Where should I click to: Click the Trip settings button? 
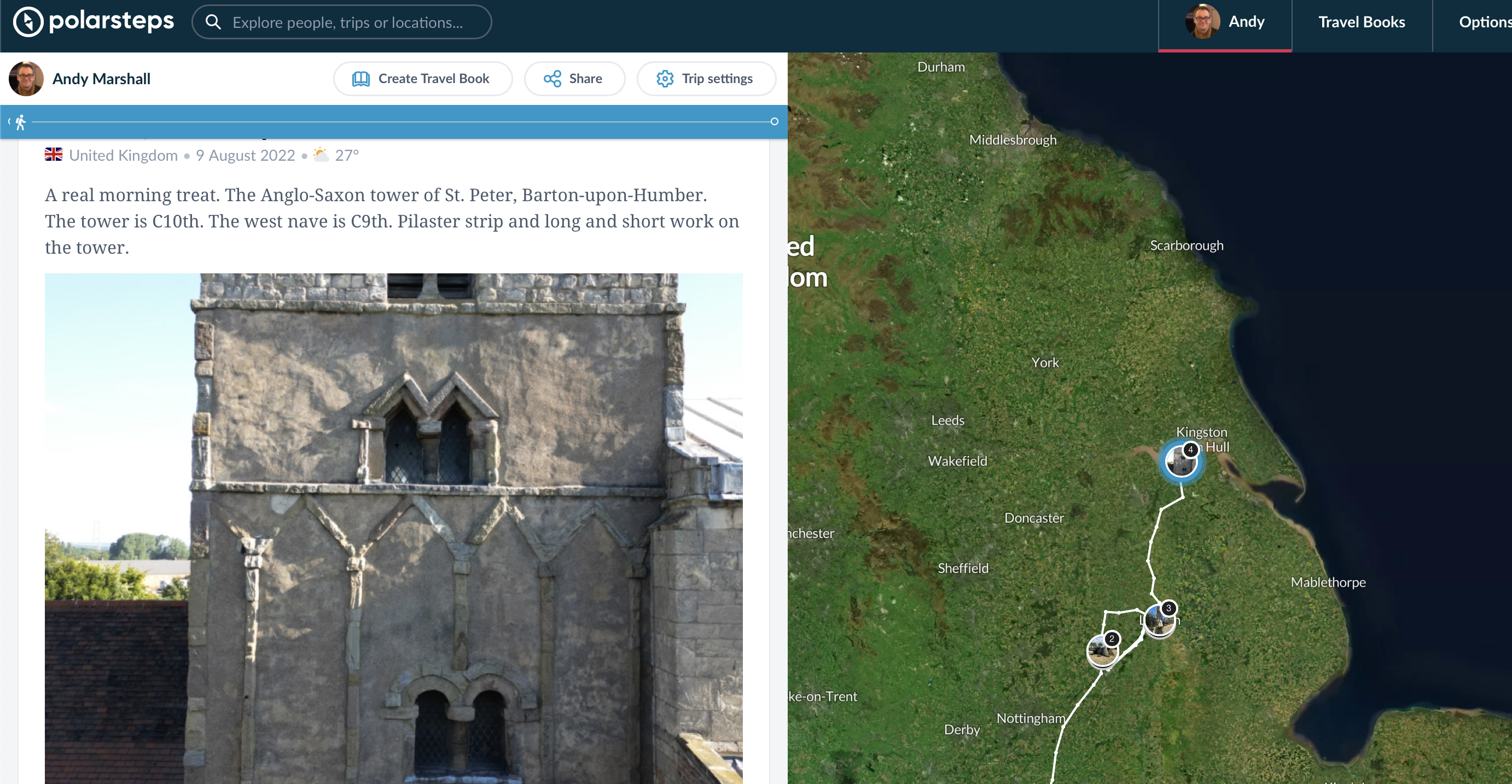[x=706, y=79]
